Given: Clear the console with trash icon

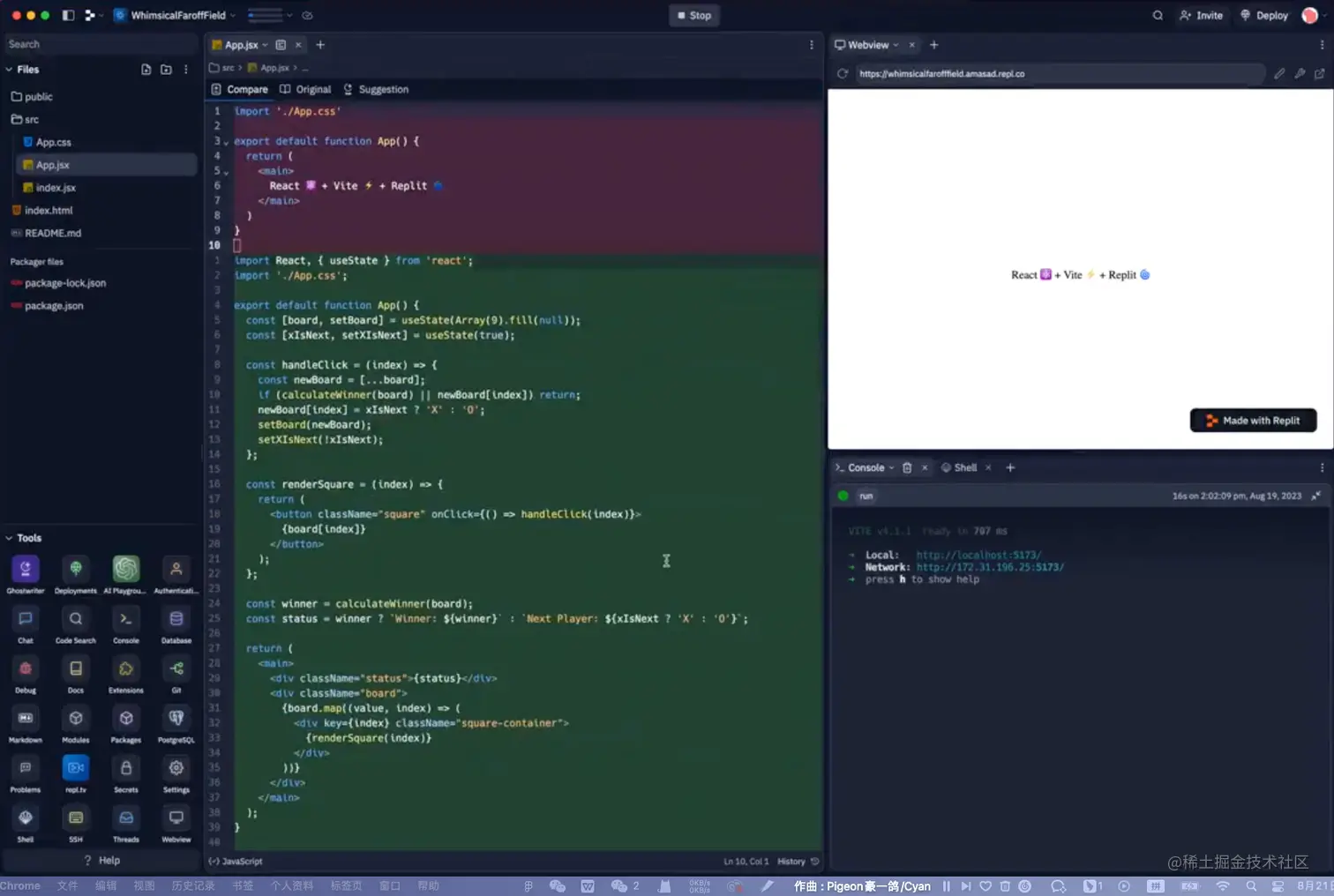Looking at the screenshot, I should (907, 468).
